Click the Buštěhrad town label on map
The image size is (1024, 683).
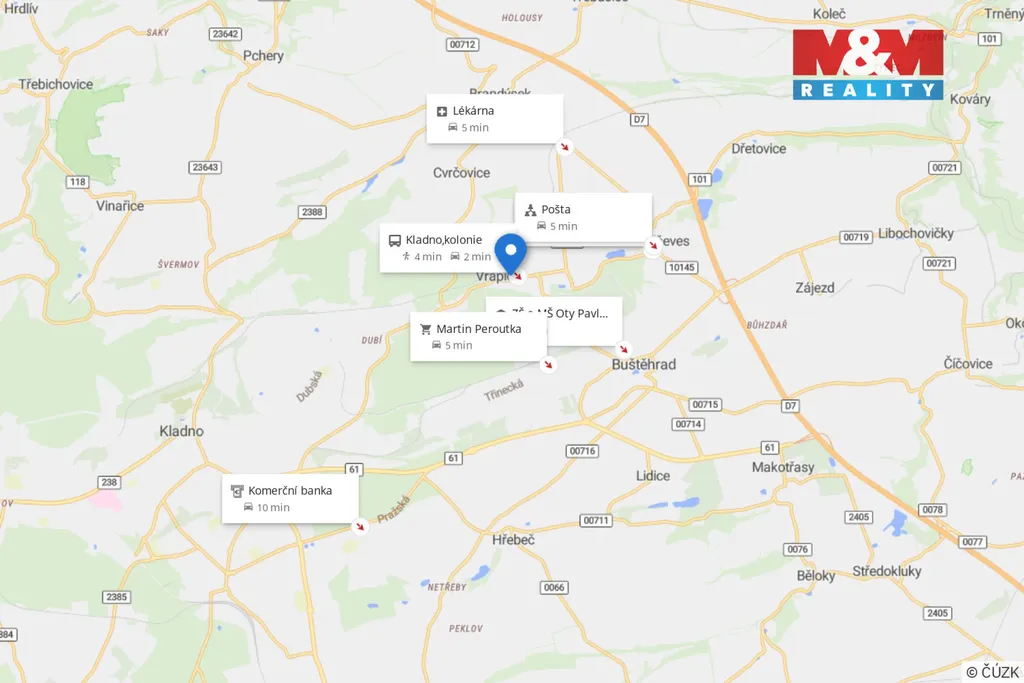(644, 364)
